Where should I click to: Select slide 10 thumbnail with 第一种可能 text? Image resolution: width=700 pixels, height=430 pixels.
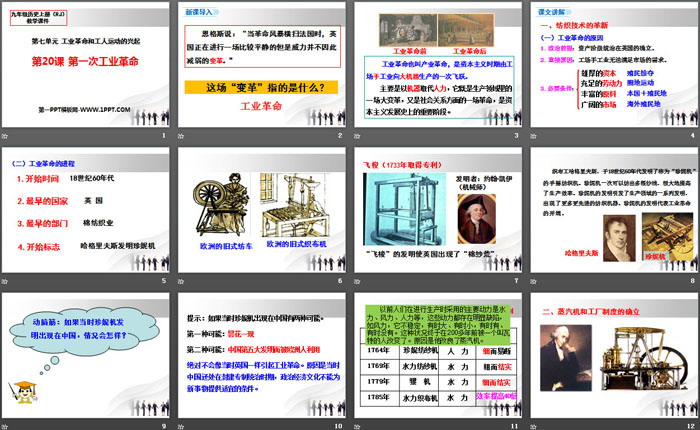tap(262, 355)
